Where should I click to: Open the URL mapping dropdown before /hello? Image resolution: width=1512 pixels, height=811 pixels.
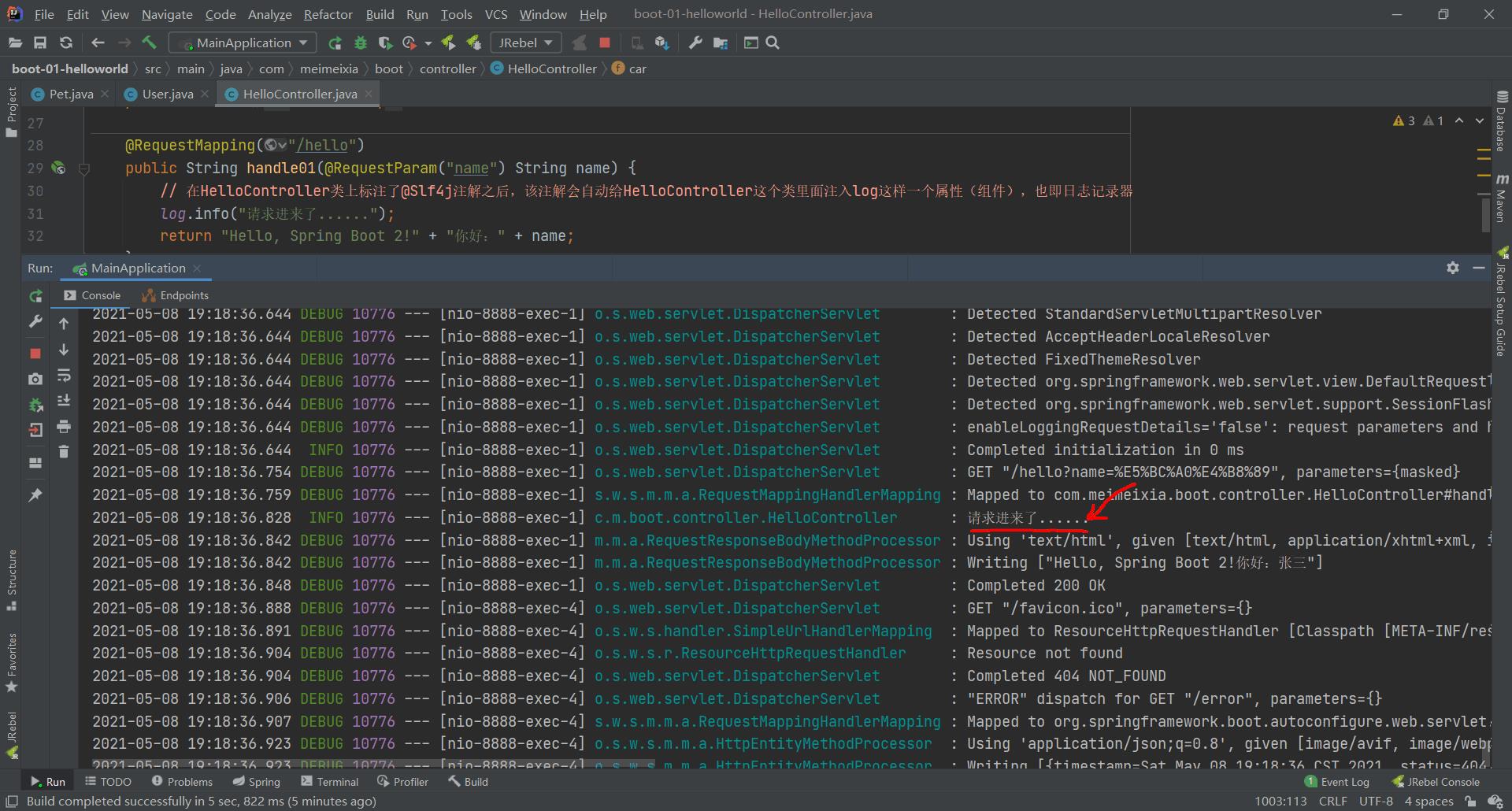click(276, 145)
